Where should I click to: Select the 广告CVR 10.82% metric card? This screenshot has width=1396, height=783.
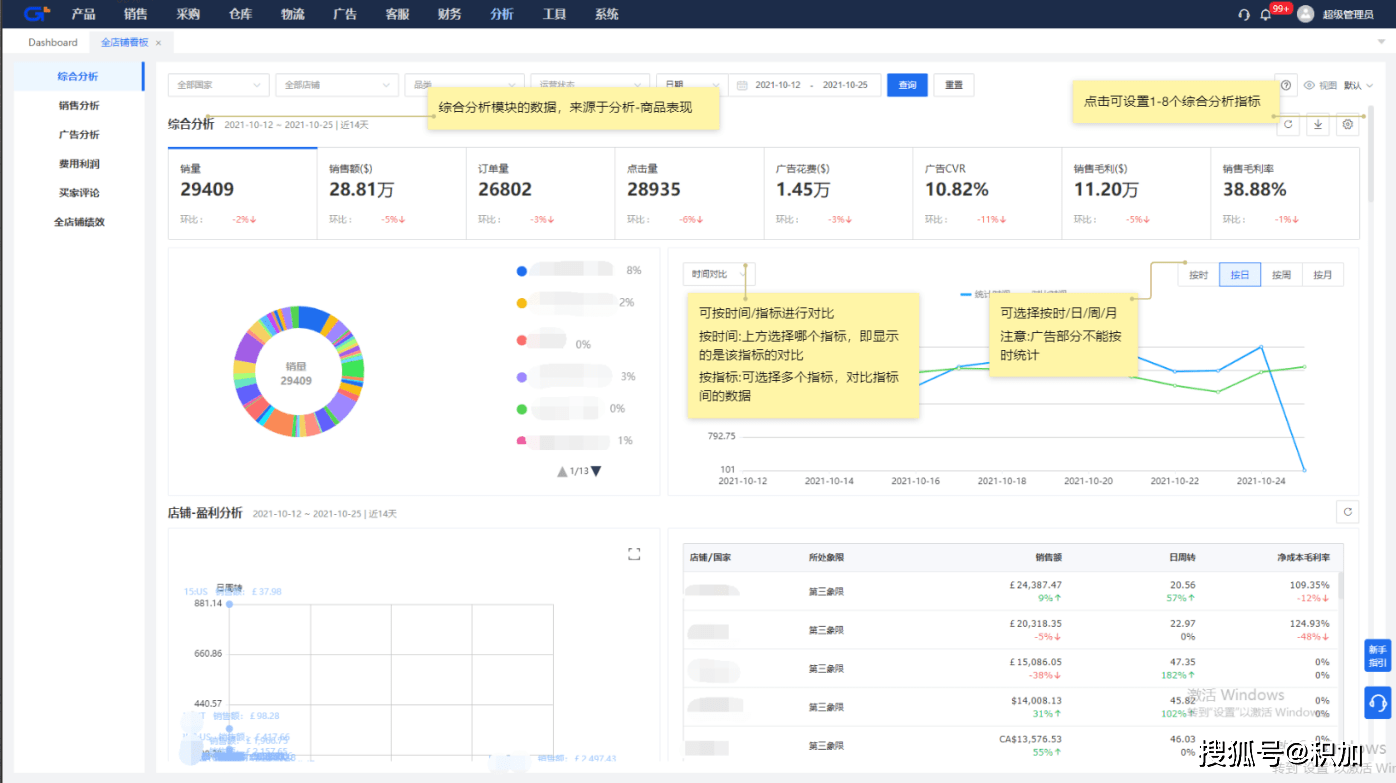(987, 194)
